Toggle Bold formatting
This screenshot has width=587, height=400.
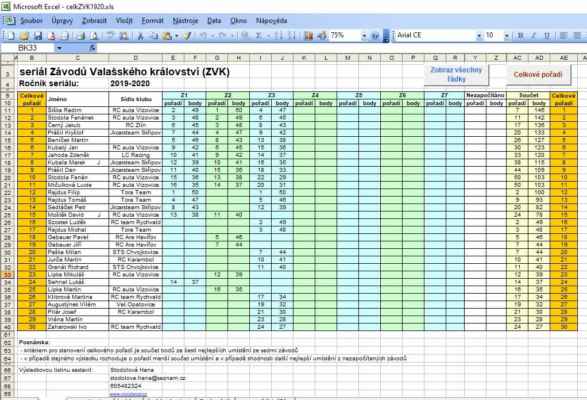[520, 36]
